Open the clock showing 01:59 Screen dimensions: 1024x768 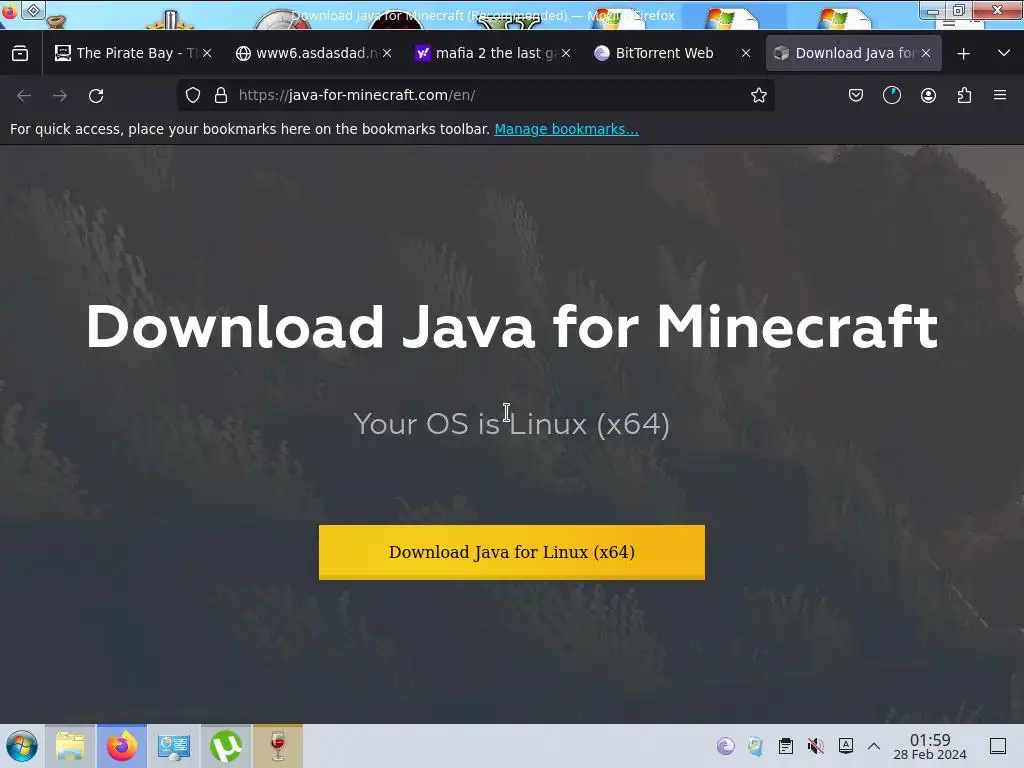[x=930, y=747]
